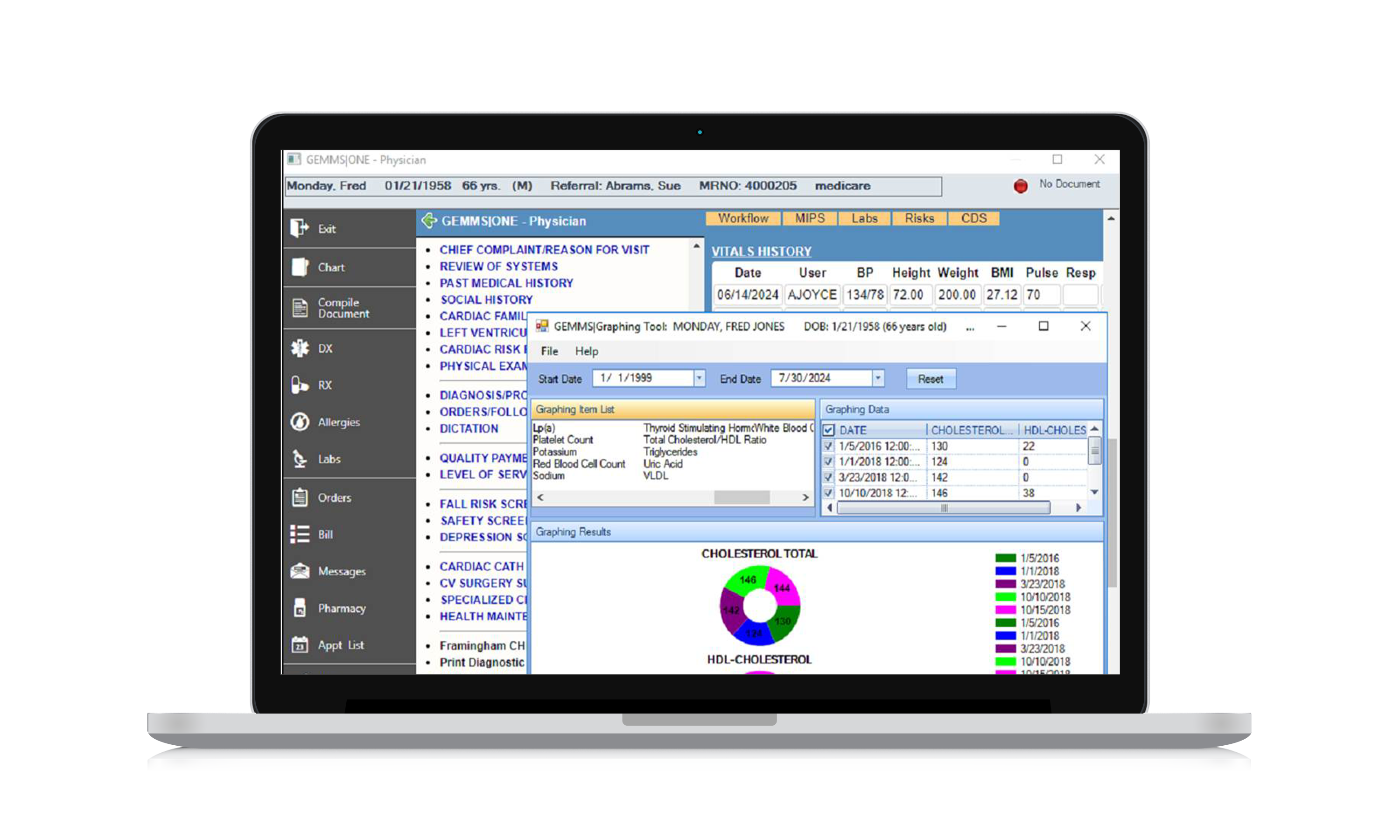1400x840 pixels.
Task: Switch to the Risks tab
Action: (x=919, y=218)
